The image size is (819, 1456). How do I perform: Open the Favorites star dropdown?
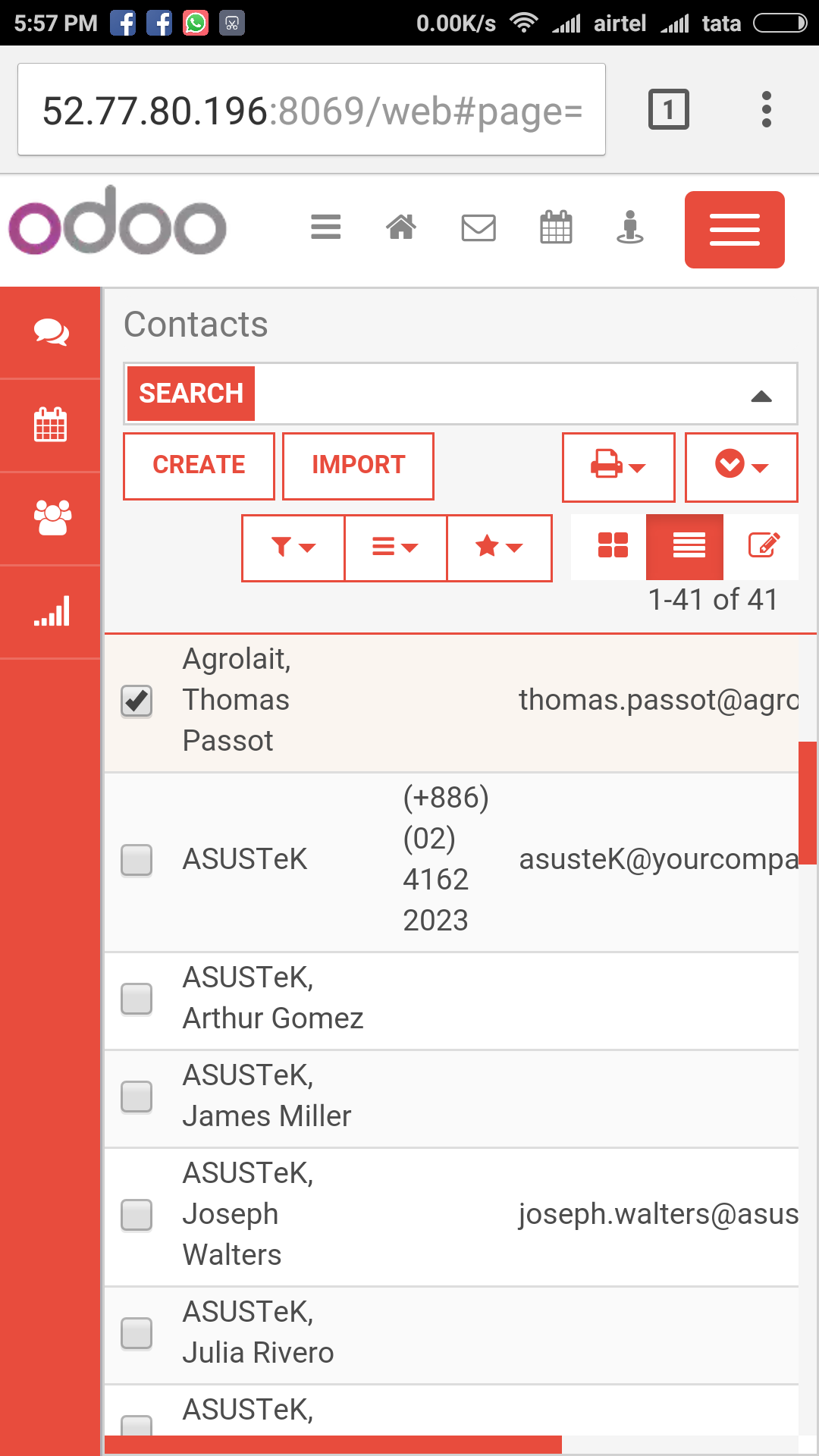pyautogui.click(x=499, y=548)
